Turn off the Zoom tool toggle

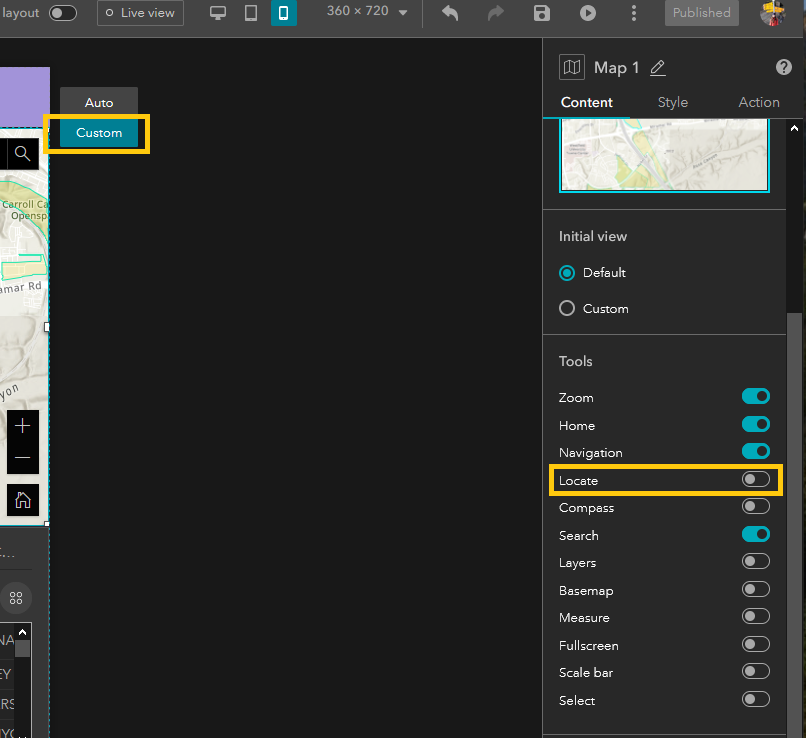(x=755, y=397)
